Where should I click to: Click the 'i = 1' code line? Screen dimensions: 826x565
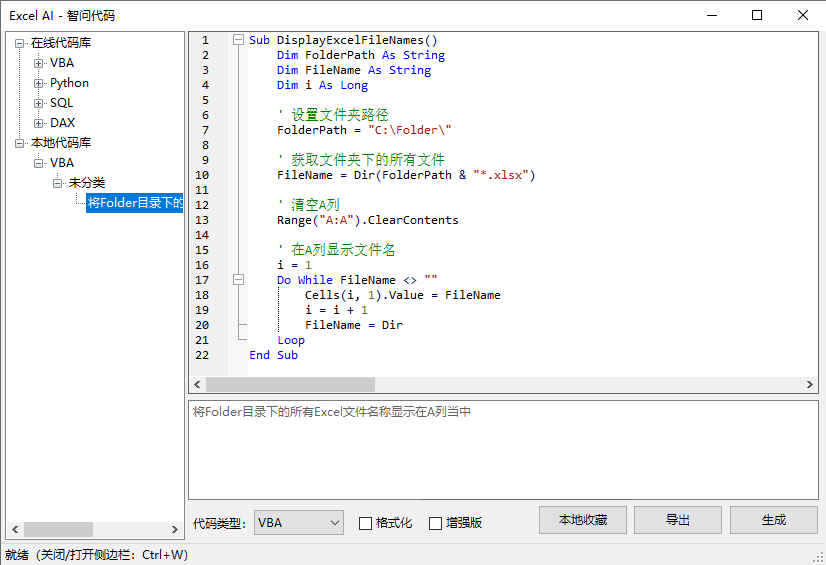point(294,265)
